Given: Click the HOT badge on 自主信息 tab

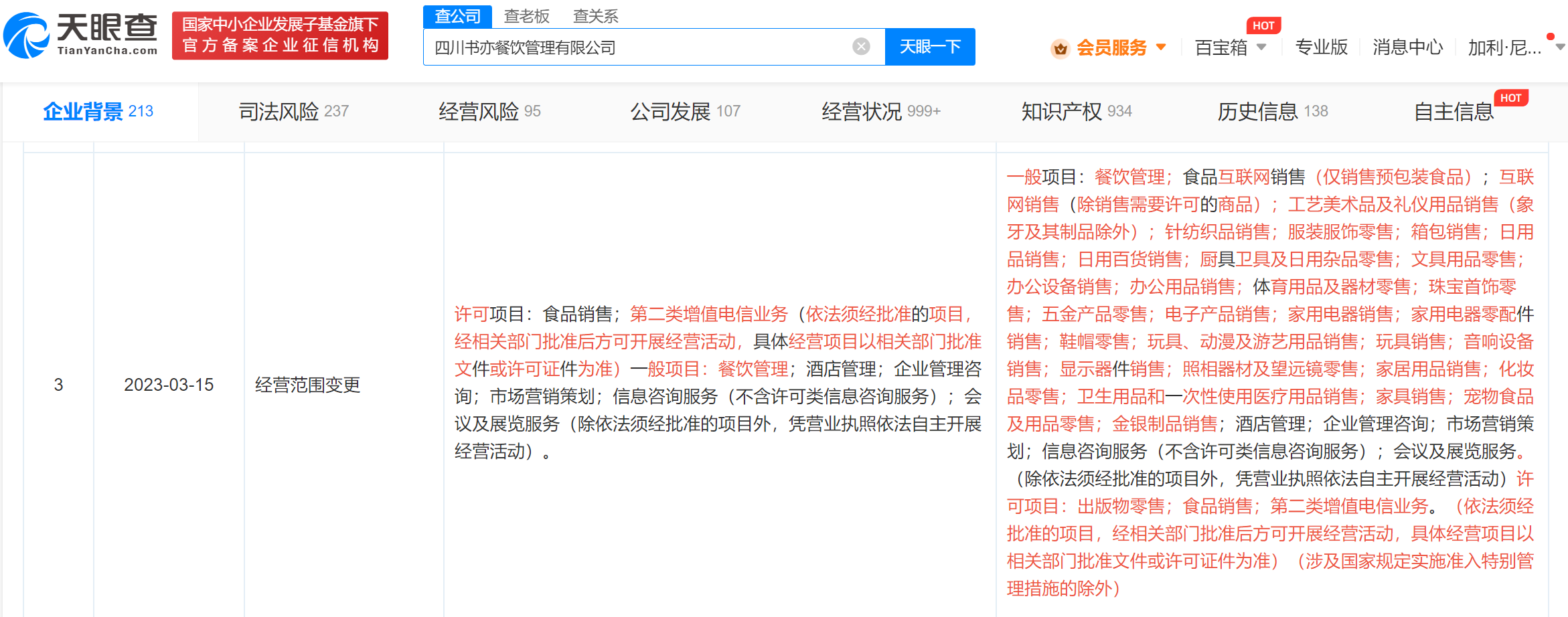Looking at the screenshot, I should [x=1512, y=98].
